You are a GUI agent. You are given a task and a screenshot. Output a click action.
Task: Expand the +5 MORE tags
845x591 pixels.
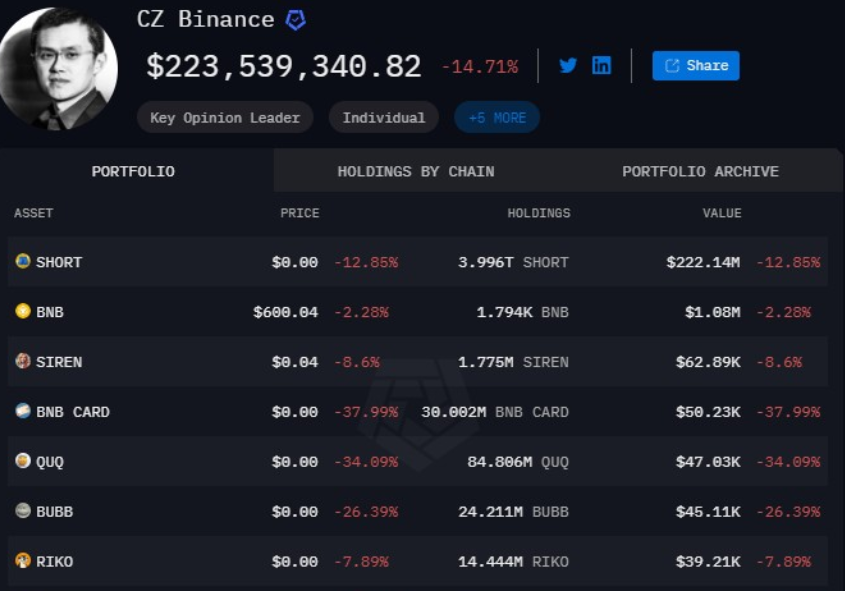pyautogui.click(x=497, y=117)
